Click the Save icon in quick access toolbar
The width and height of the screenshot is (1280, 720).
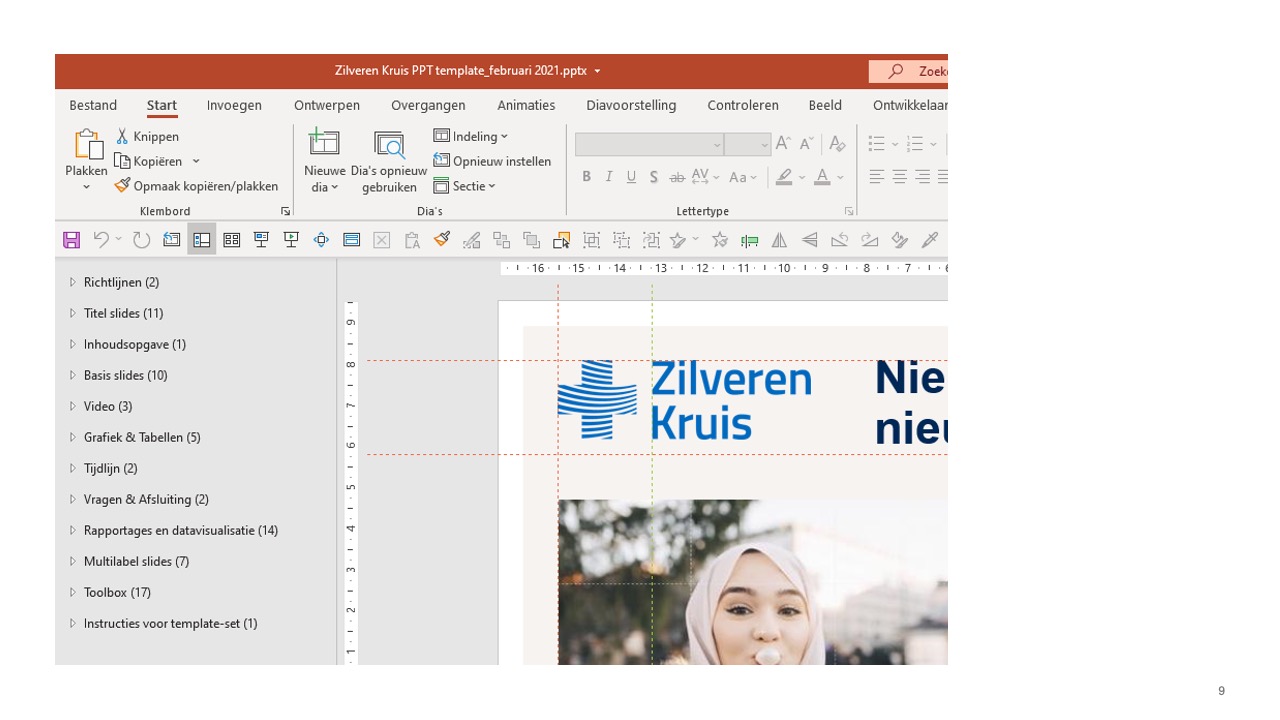[x=71, y=240]
